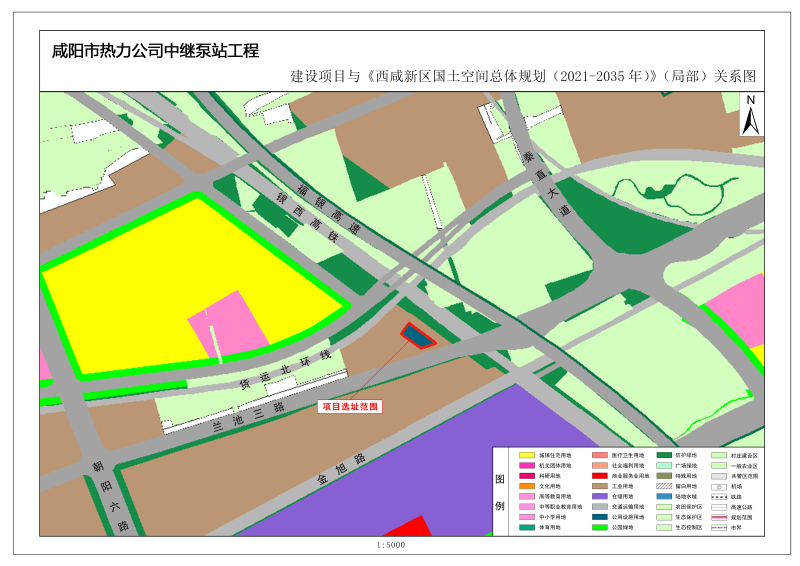Click the north arrow compass icon
The width and height of the screenshot is (800, 566).
(x=750, y=115)
